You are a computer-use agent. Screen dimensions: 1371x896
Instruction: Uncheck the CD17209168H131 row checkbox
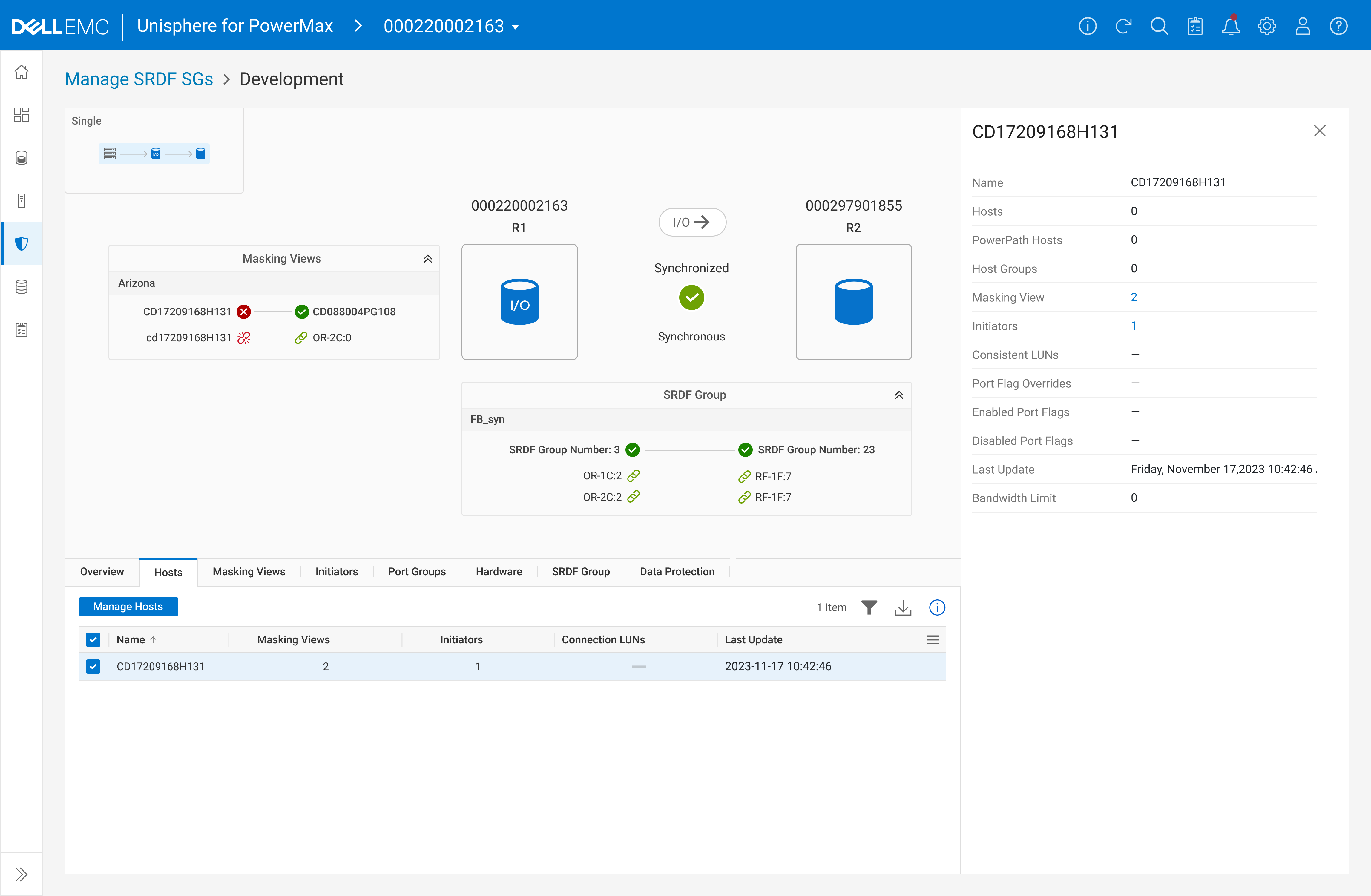point(93,666)
